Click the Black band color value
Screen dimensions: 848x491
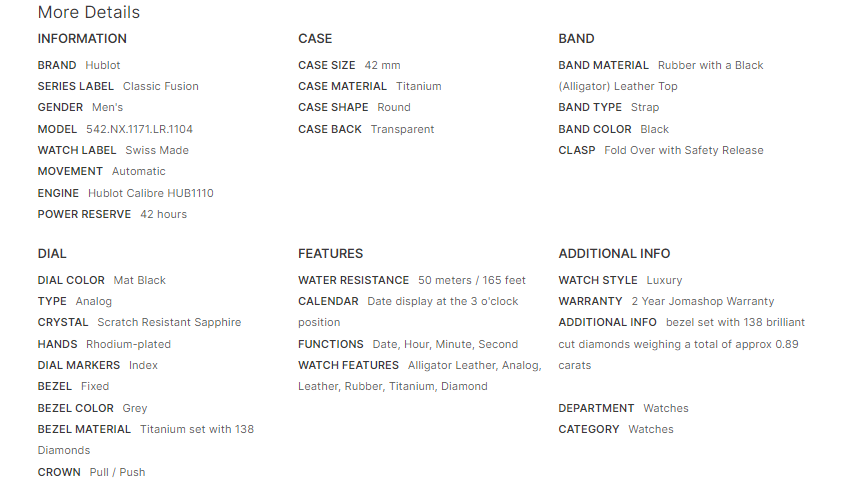pyautogui.click(x=655, y=129)
